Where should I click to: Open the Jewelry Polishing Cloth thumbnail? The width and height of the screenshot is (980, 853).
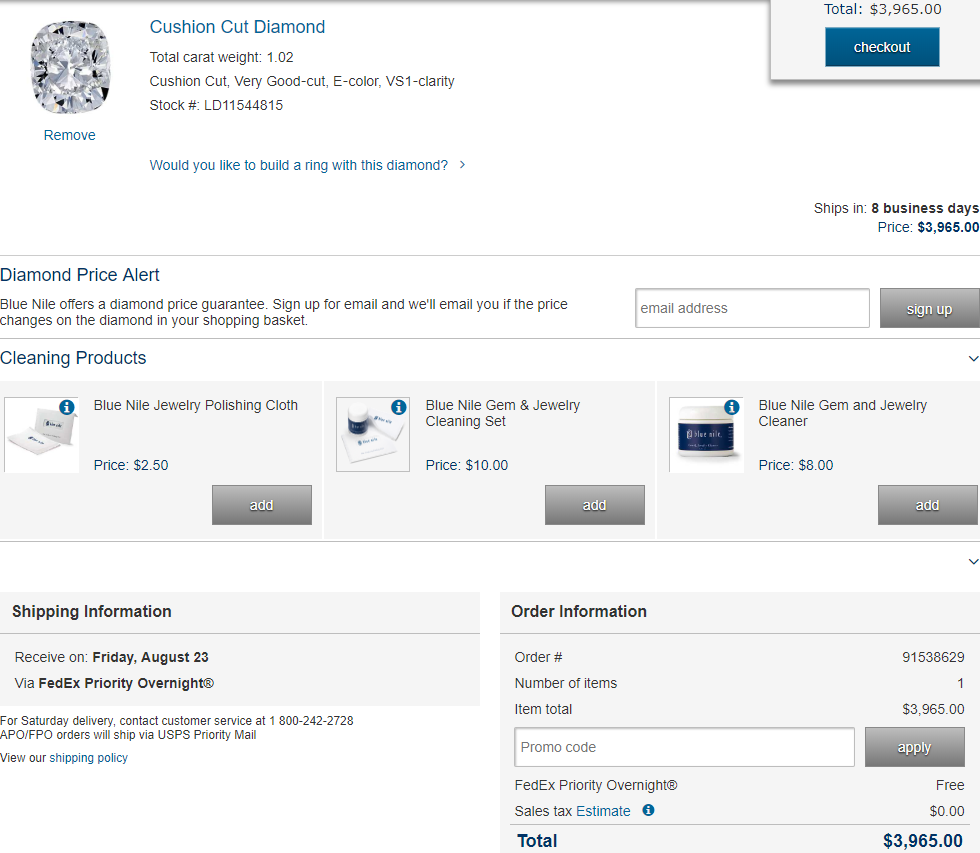tap(42, 437)
